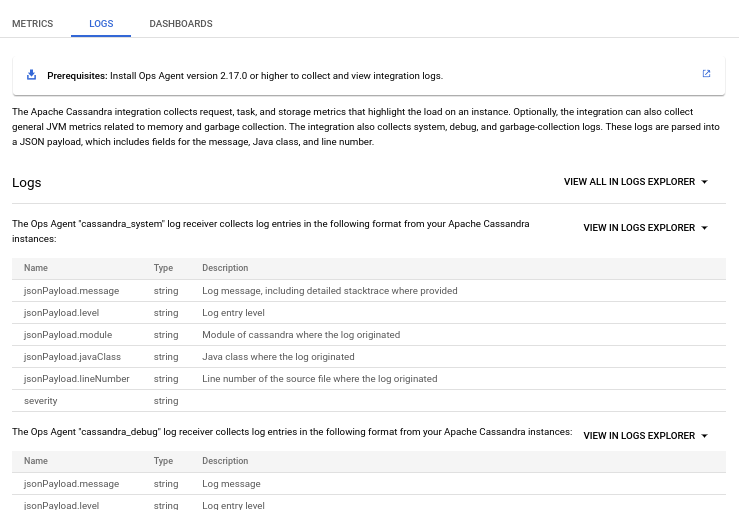Click the severity field row
Viewport: 739px width, 510px height.
(40, 401)
